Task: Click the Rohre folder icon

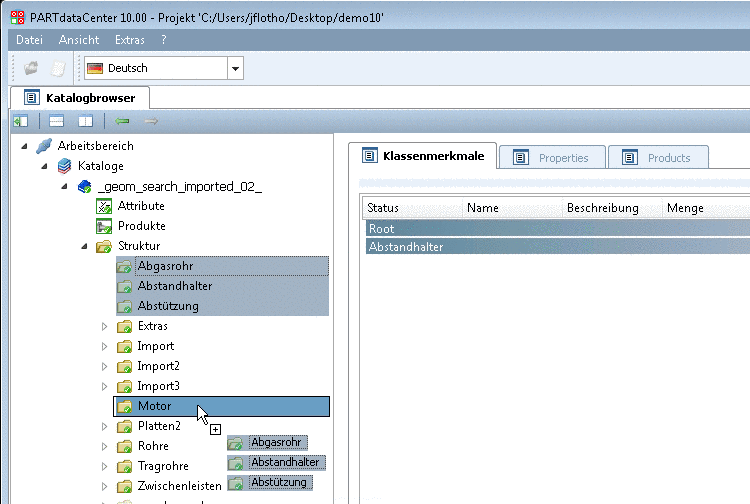Action: 124,447
